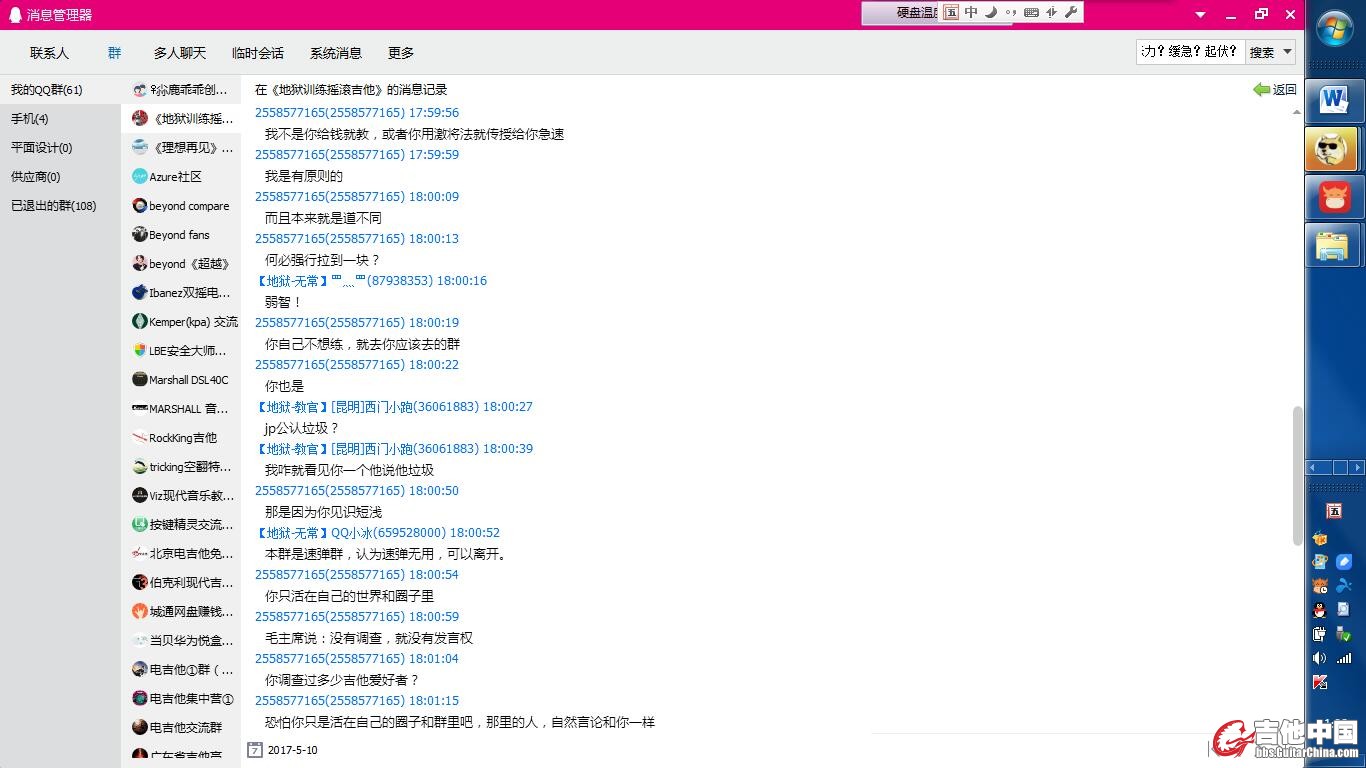Switch to the 群 tab
This screenshot has height=768, width=1366.
pyautogui.click(x=115, y=53)
